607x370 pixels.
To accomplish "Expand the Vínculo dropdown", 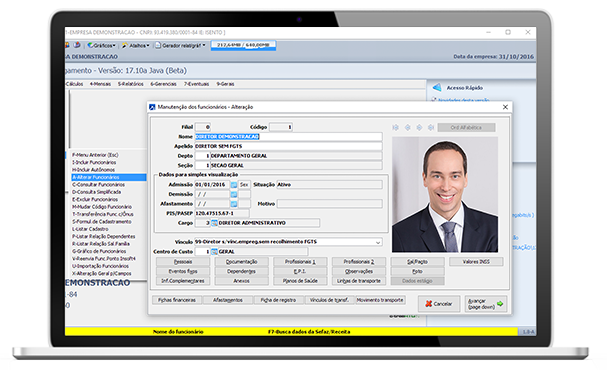I will (x=378, y=242).
